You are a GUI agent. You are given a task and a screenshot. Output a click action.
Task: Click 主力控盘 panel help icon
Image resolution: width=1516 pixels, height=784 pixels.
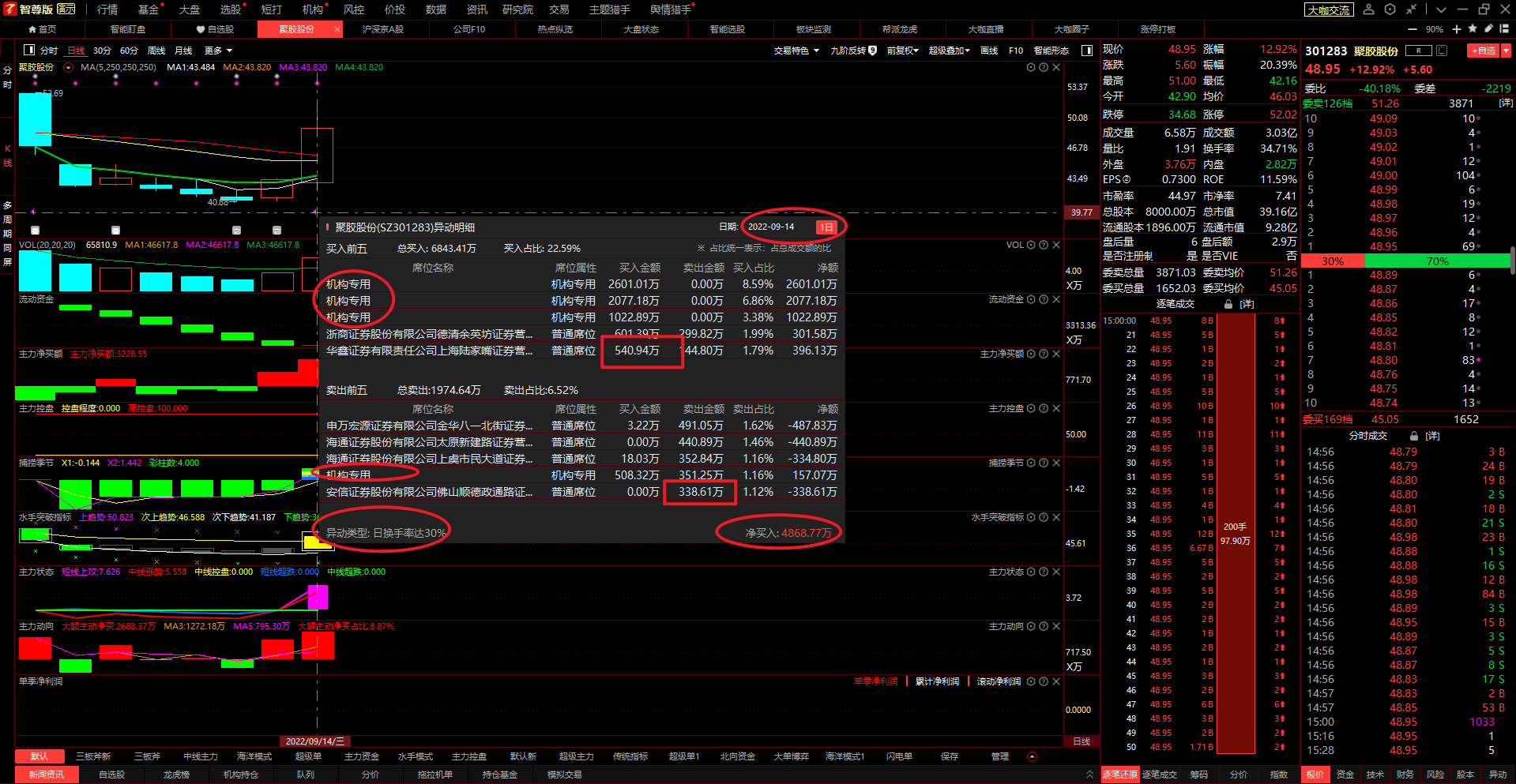tap(1044, 408)
